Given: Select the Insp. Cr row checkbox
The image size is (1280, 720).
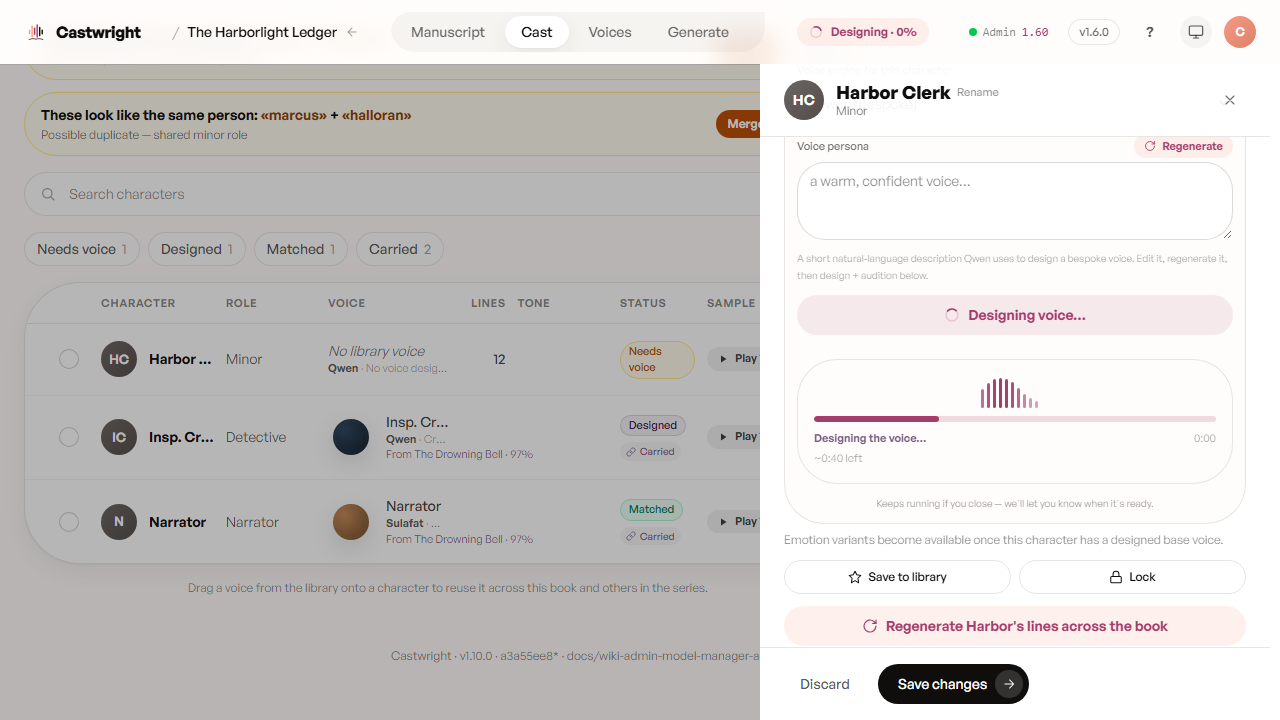Looking at the screenshot, I should [x=69, y=437].
